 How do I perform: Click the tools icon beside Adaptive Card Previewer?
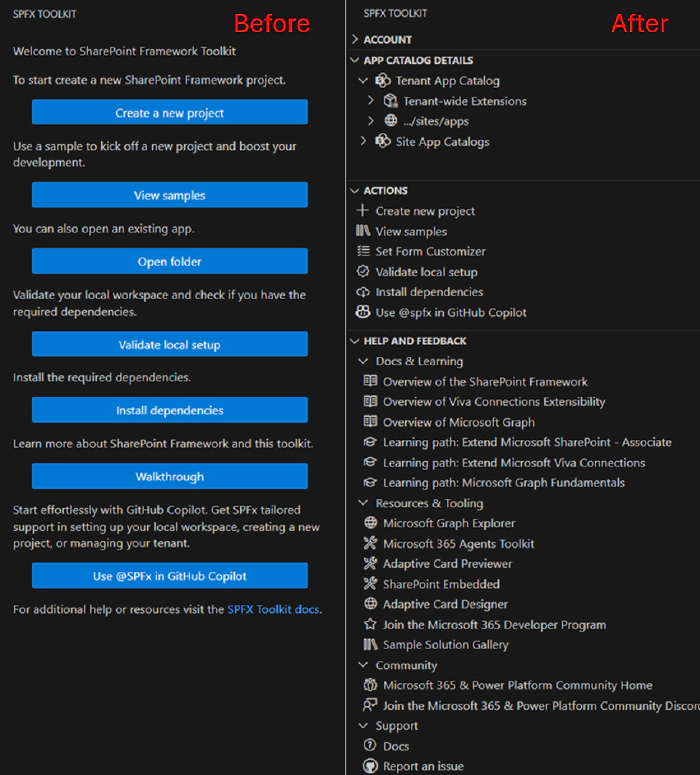(371, 564)
